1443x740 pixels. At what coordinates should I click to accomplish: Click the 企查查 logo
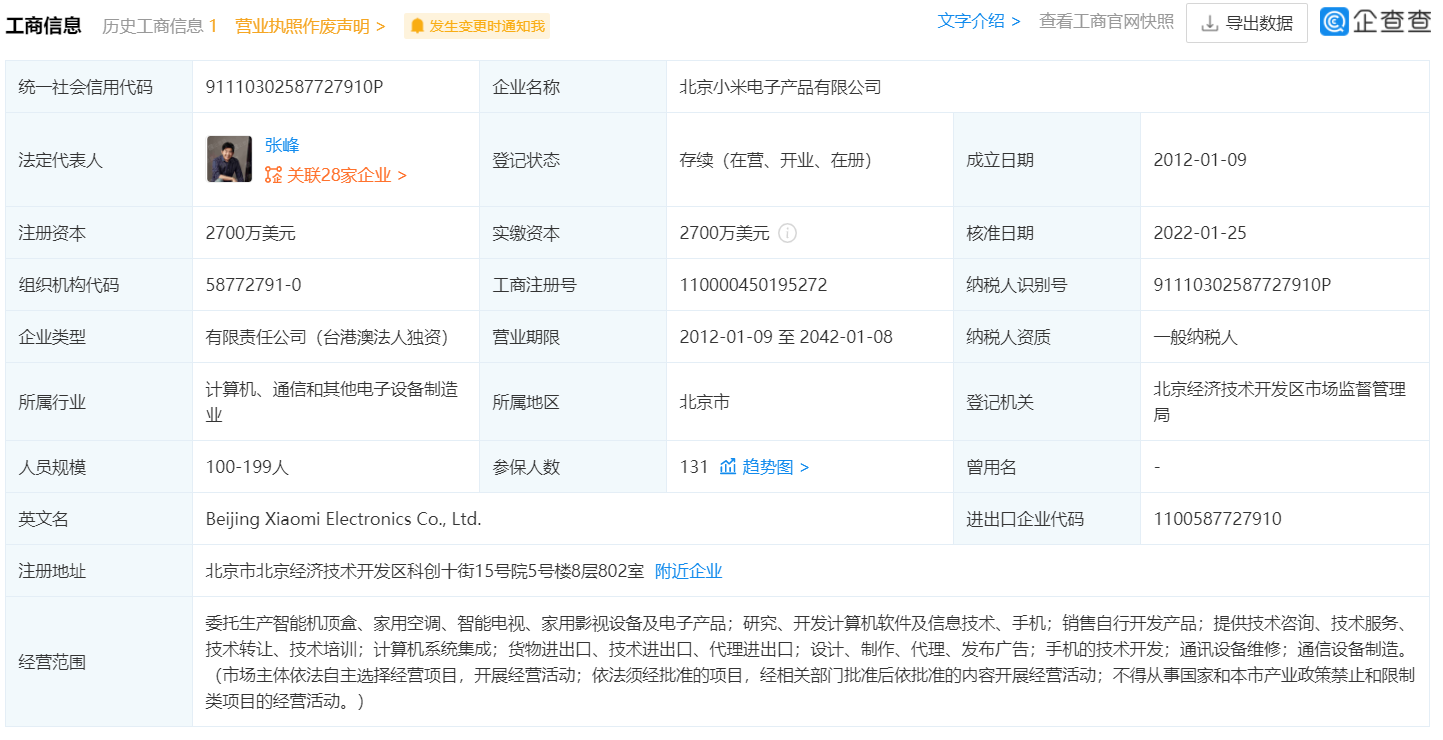(1376, 22)
